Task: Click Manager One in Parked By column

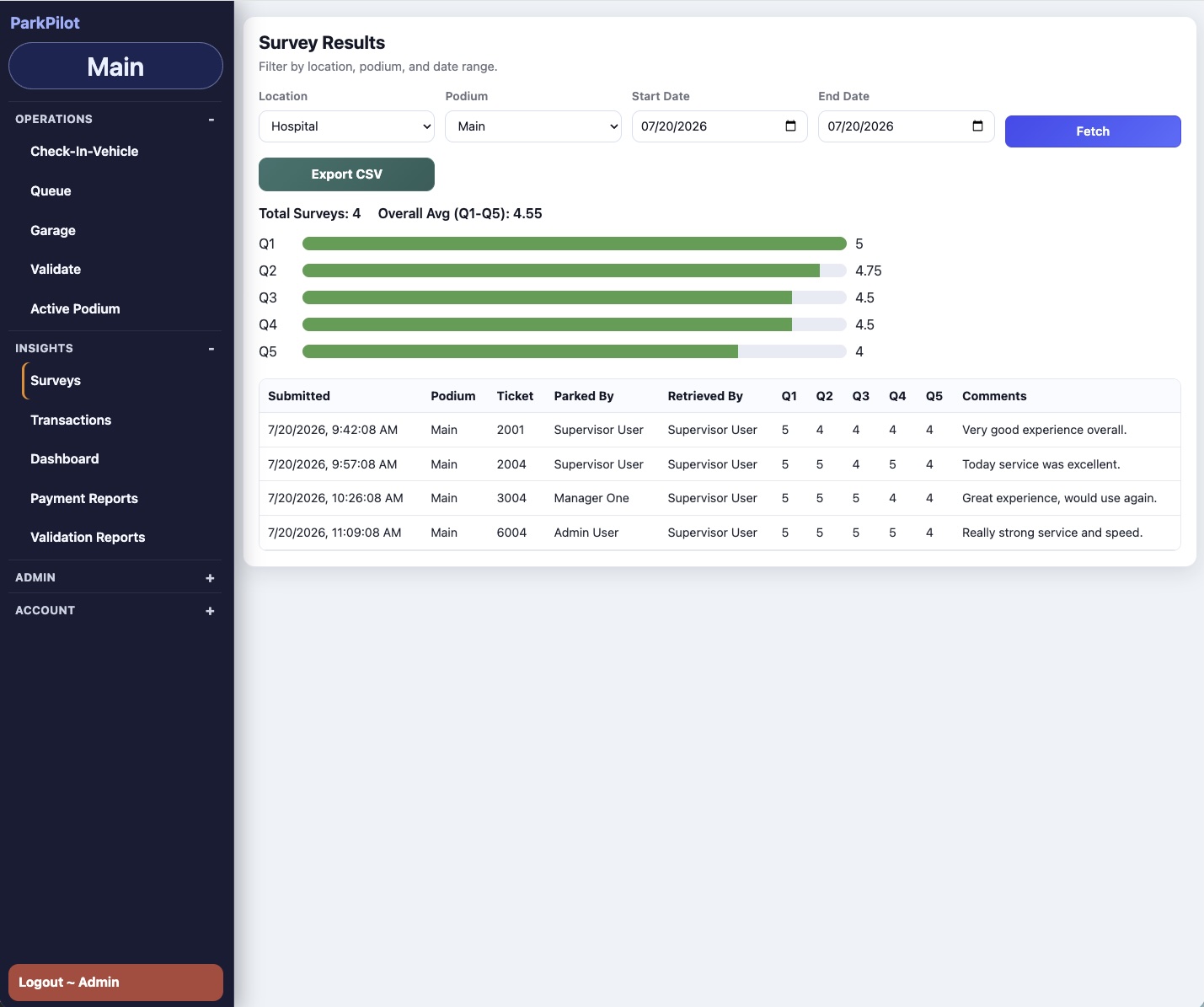Action: 591,498
